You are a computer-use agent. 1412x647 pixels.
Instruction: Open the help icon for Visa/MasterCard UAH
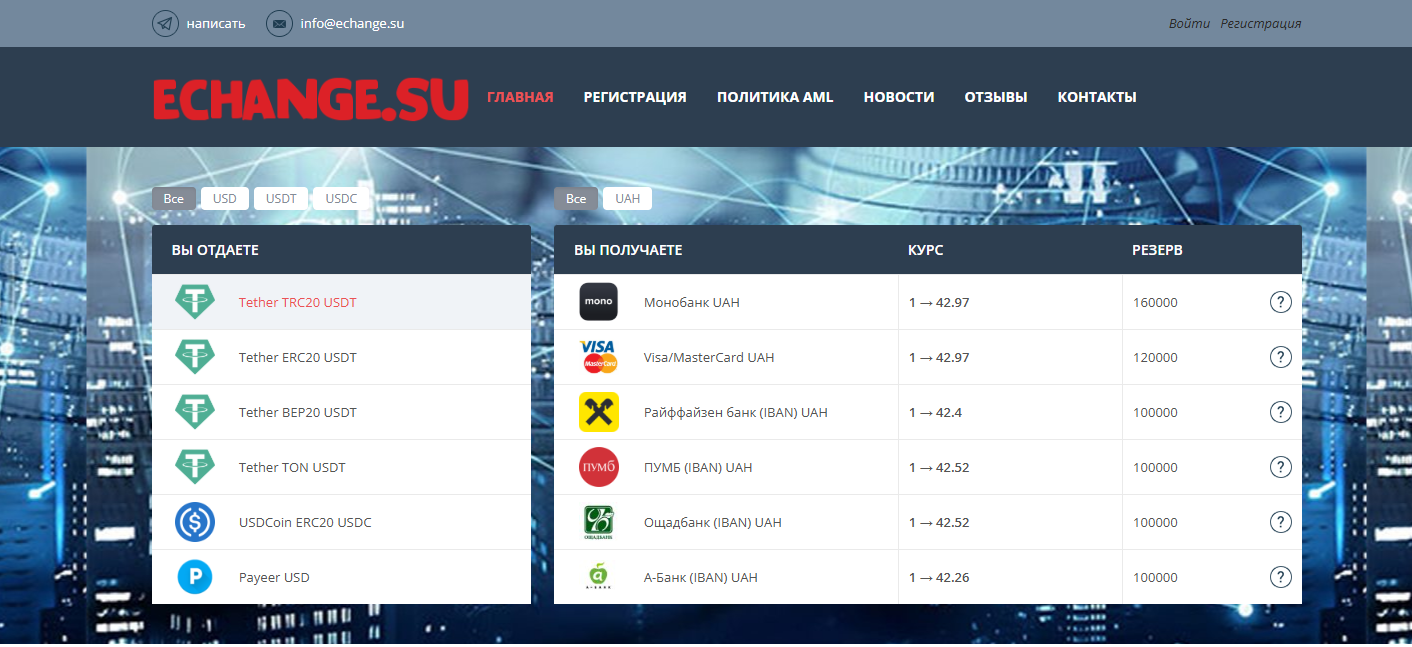click(x=1281, y=357)
